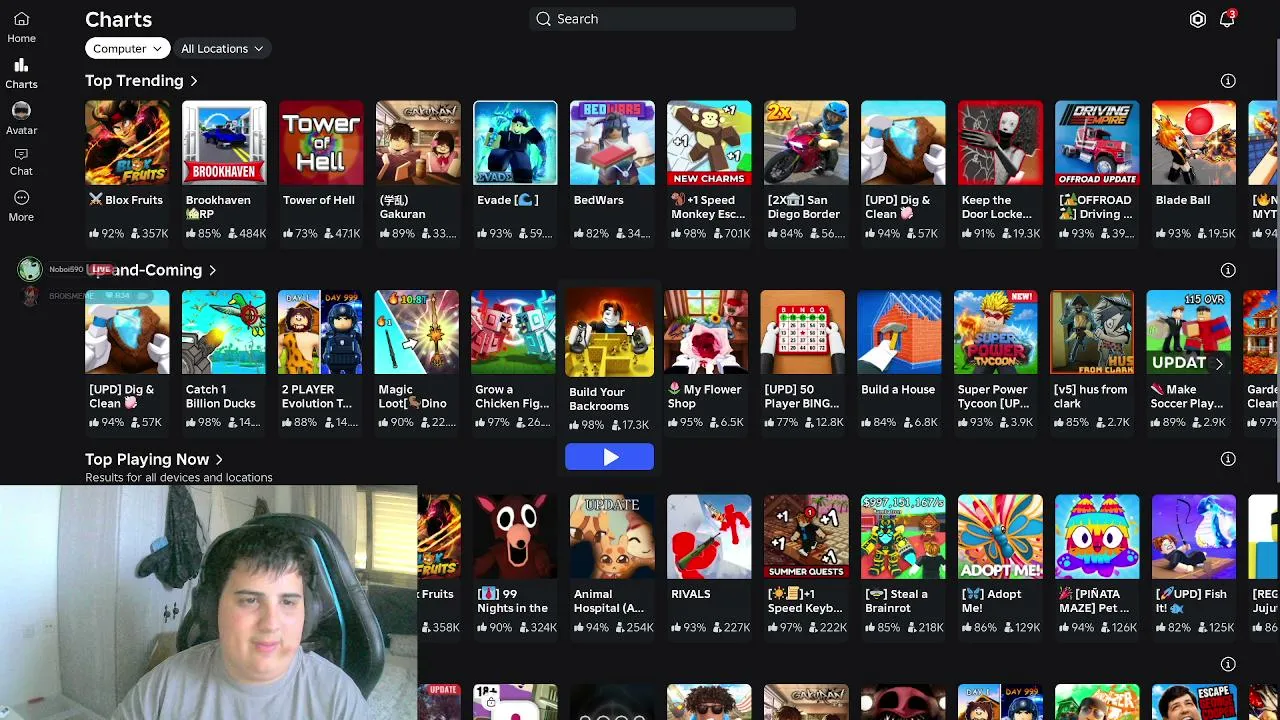Image resolution: width=1280 pixels, height=720 pixels.
Task: Open the Magic Loot Dino game thumbnail
Action: pos(417,333)
